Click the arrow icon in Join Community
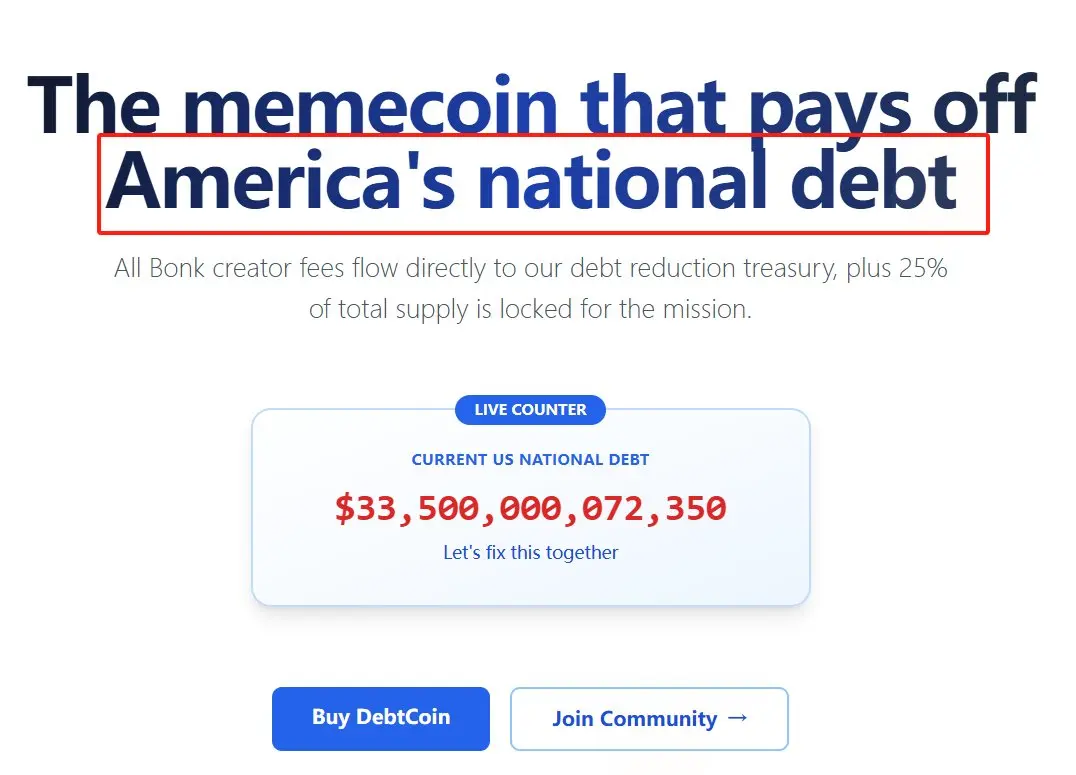The width and height of the screenshot is (1076, 775). click(738, 717)
